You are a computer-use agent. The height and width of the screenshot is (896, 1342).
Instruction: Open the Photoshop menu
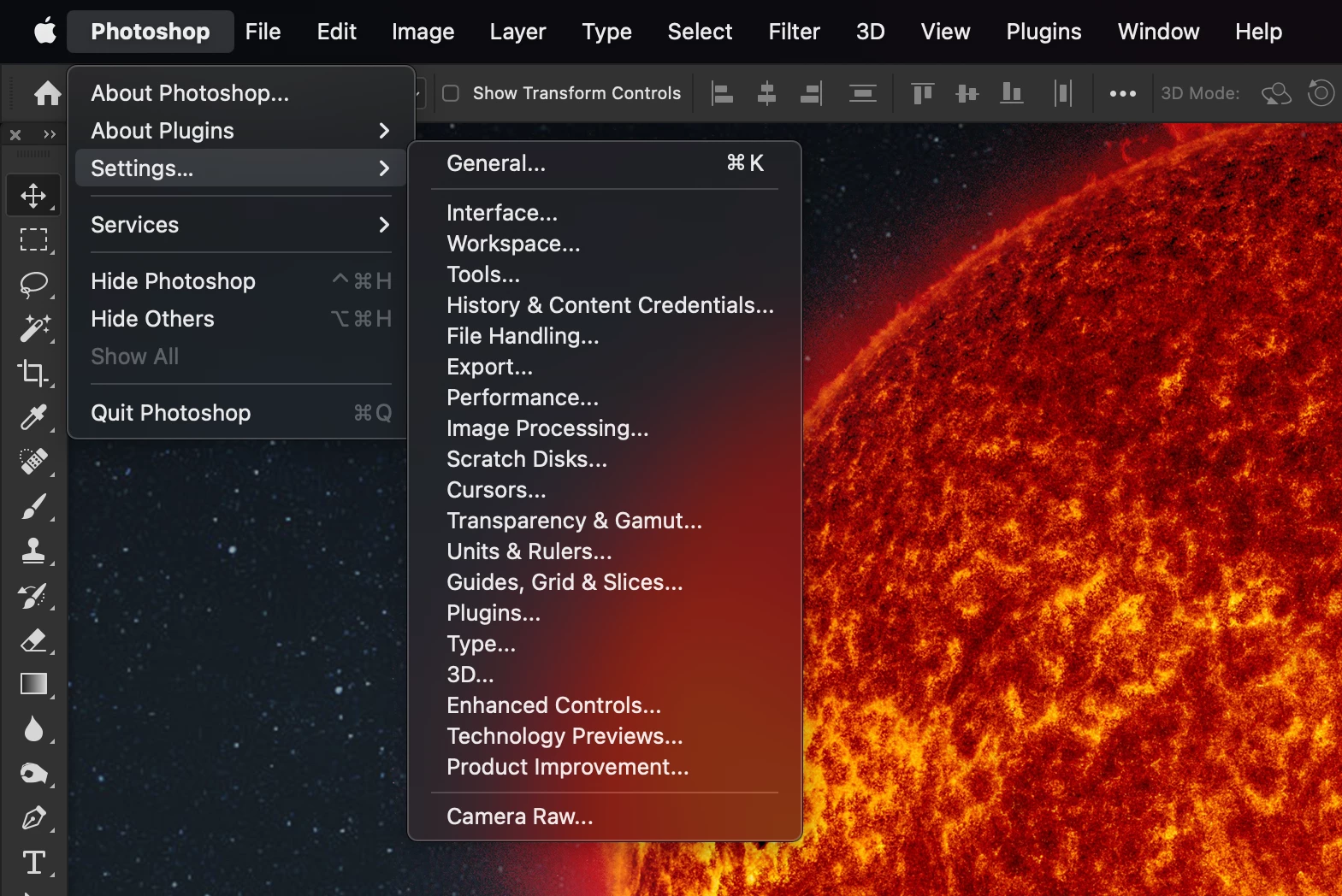tap(151, 32)
